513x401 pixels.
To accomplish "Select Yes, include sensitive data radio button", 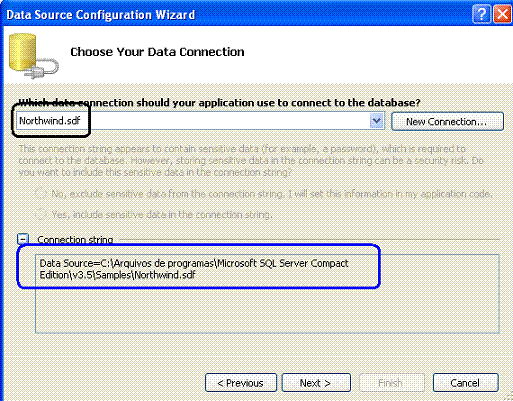I will click(x=40, y=214).
